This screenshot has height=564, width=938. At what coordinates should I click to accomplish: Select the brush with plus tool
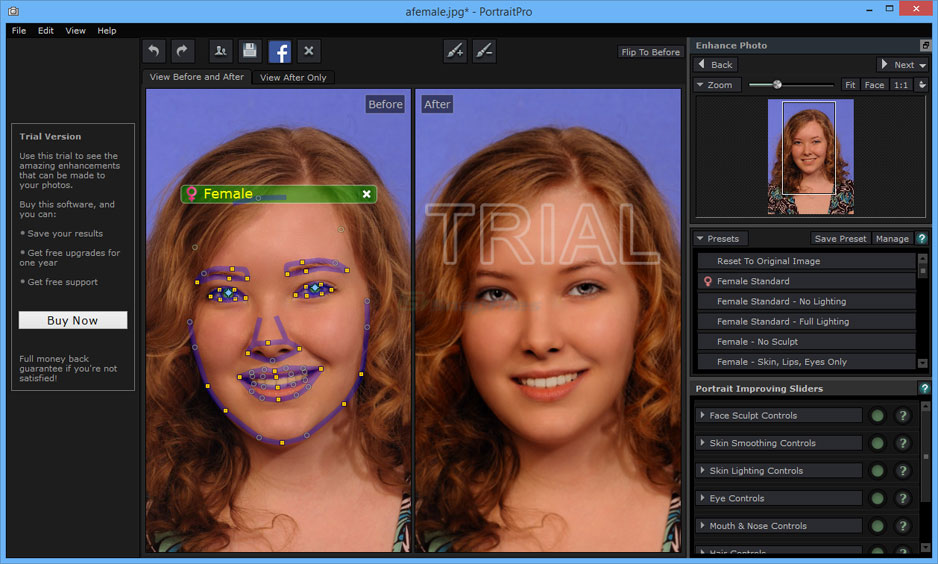455,51
